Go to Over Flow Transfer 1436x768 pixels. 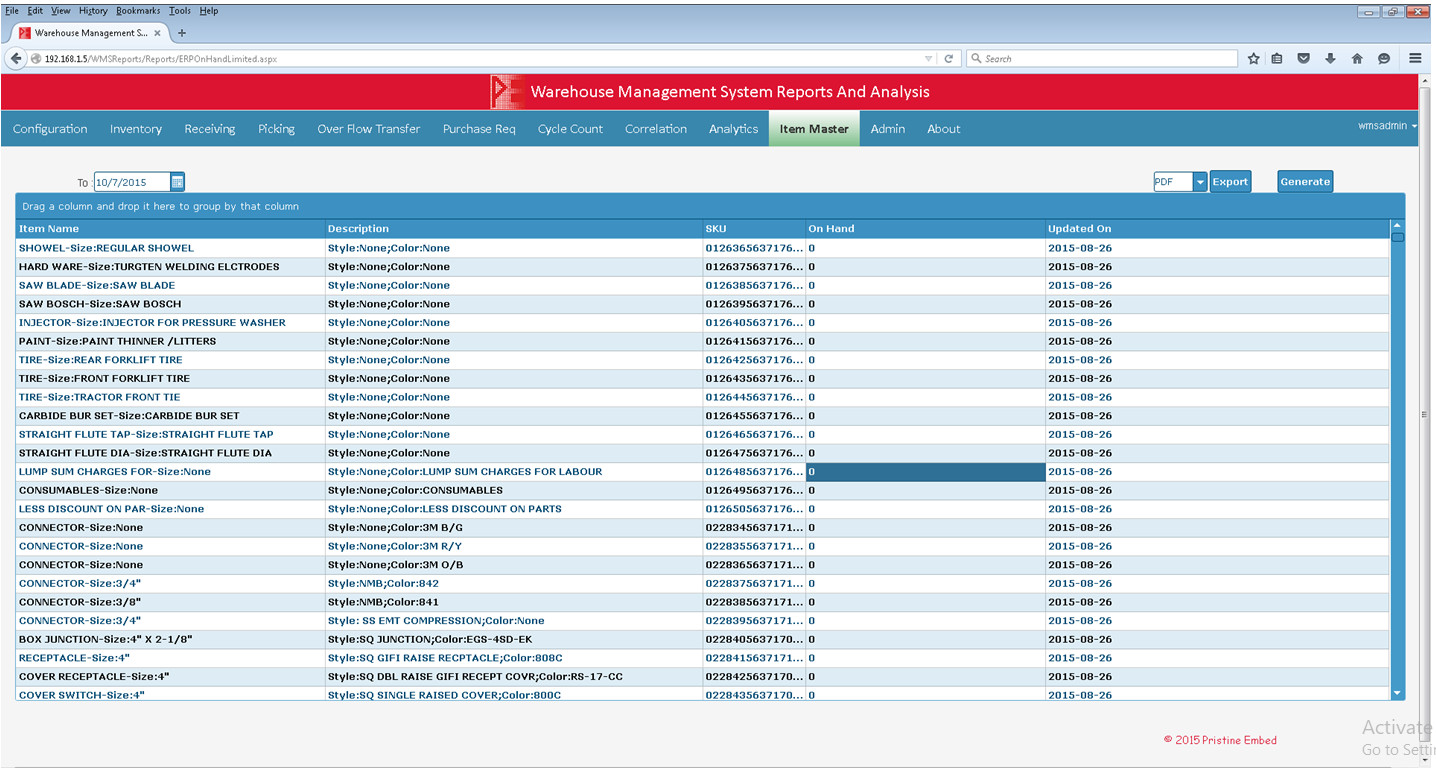point(369,129)
